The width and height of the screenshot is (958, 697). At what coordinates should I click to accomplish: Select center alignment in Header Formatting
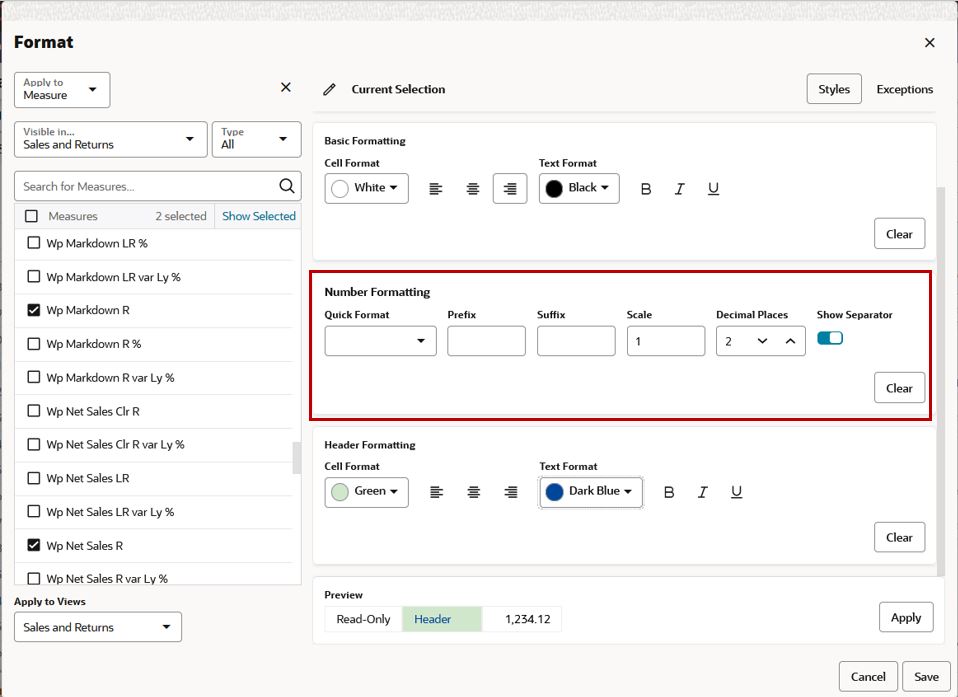pyautogui.click(x=473, y=491)
